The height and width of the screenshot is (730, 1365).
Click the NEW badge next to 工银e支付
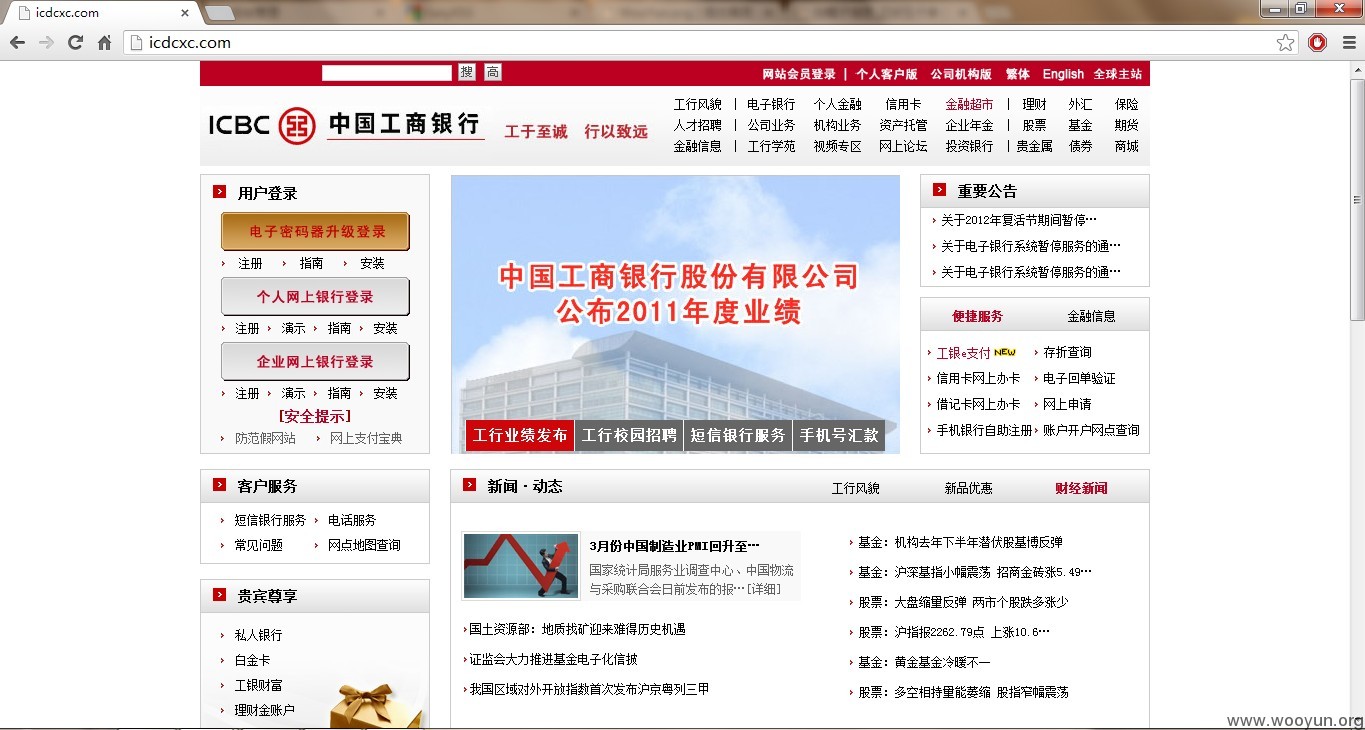tap(1005, 352)
